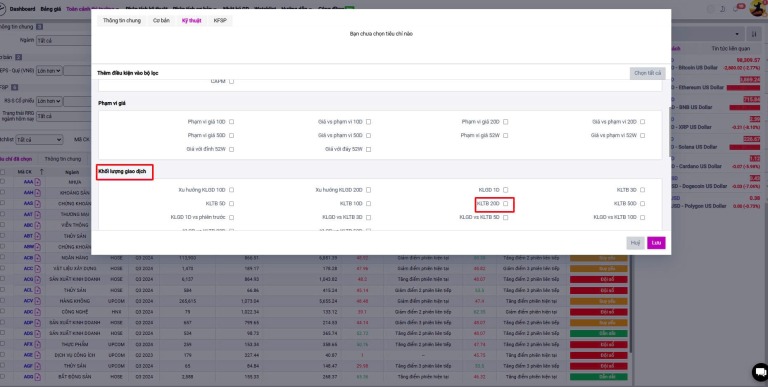
Task: Switch to KFSP tab in dialog
Action: pyautogui.click(x=220, y=21)
